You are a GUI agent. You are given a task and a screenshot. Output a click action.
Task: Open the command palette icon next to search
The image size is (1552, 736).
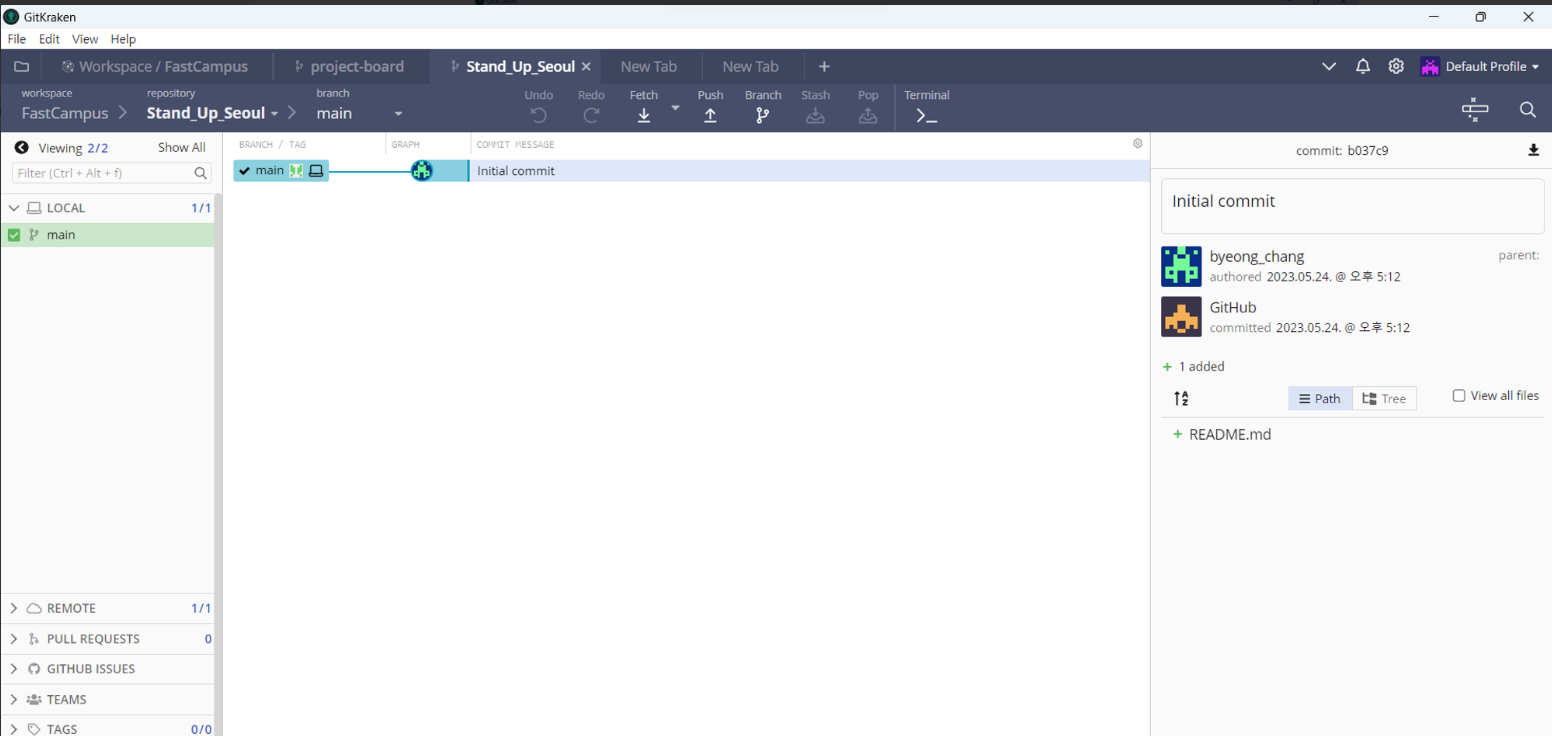click(x=1475, y=110)
